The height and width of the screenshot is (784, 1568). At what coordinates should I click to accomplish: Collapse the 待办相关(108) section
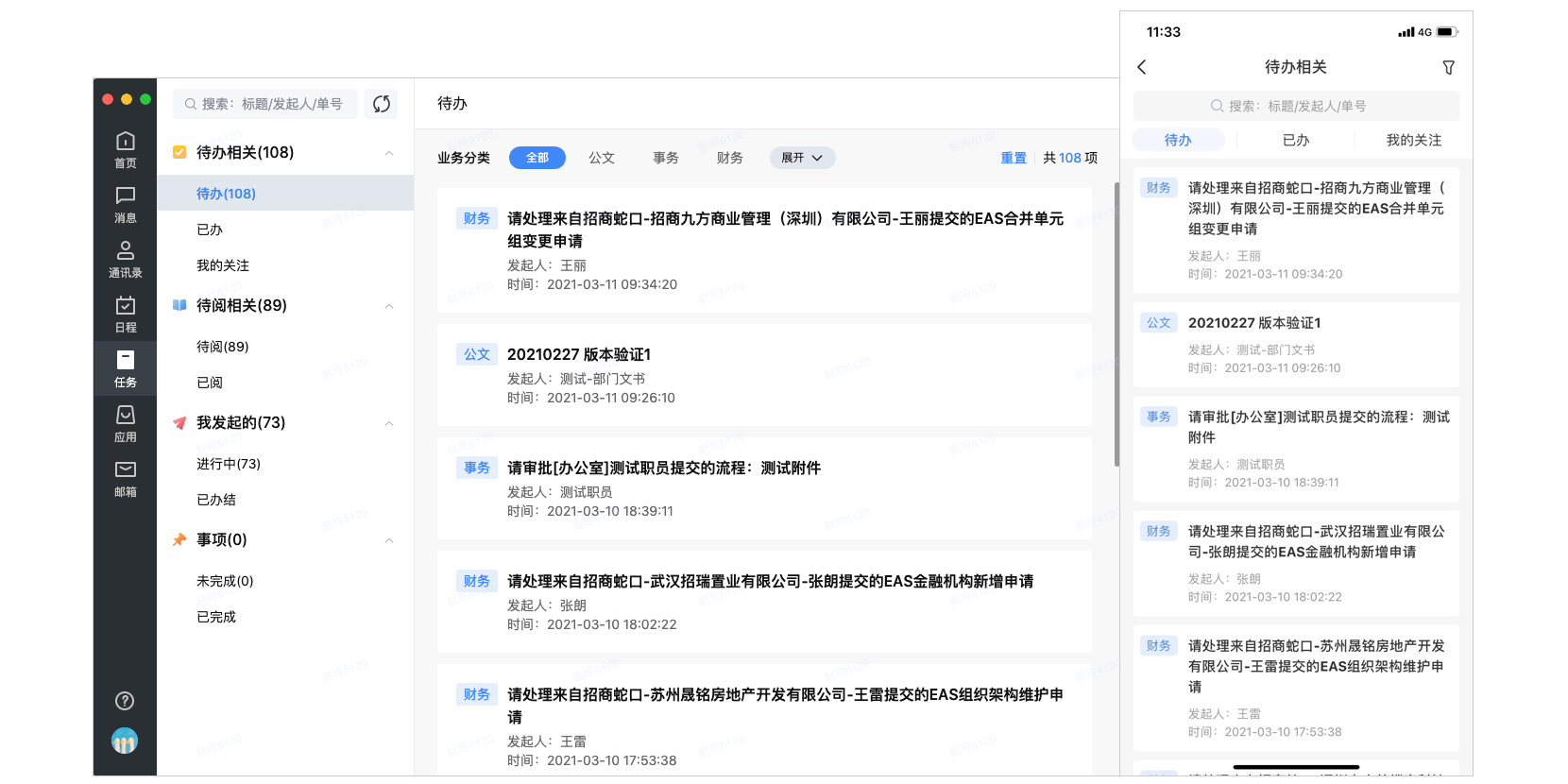pyautogui.click(x=389, y=153)
